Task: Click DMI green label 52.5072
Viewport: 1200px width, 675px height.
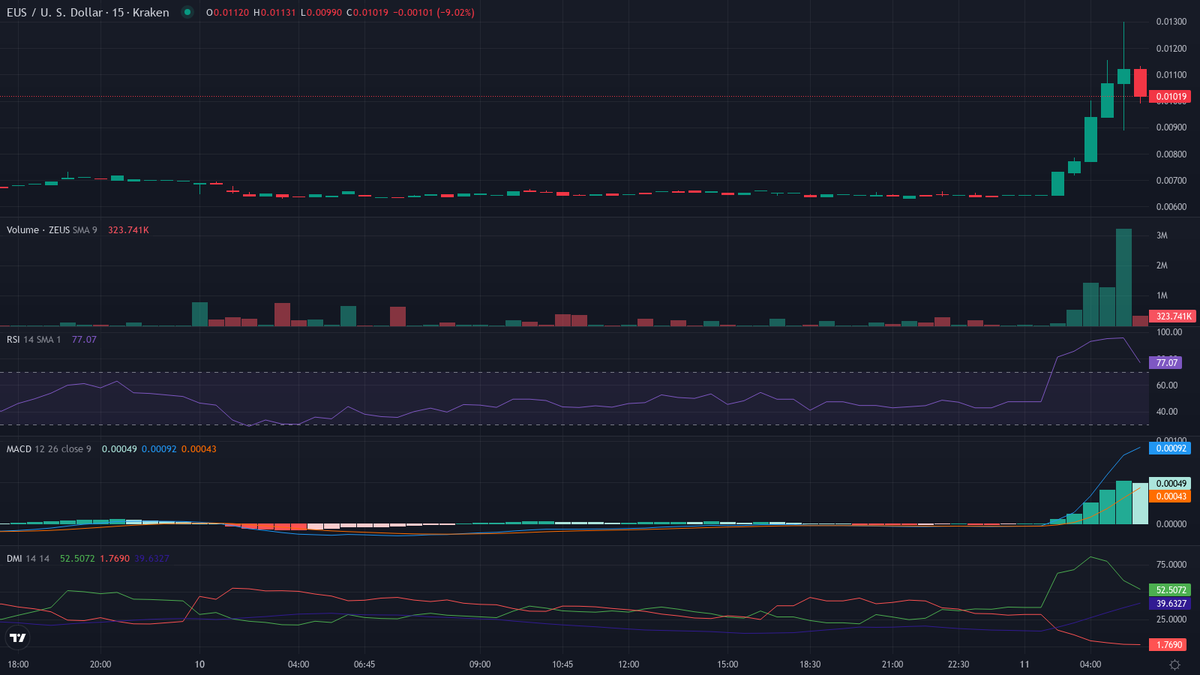Action: point(1170,590)
